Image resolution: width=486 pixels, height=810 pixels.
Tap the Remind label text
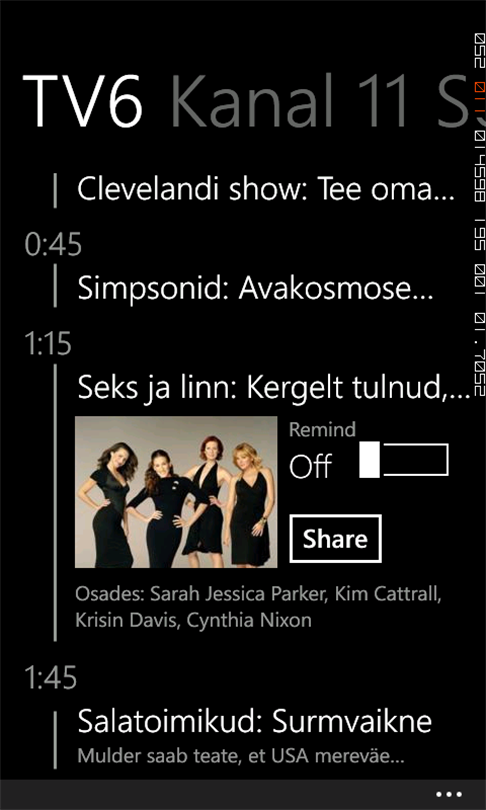[x=322, y=430]
